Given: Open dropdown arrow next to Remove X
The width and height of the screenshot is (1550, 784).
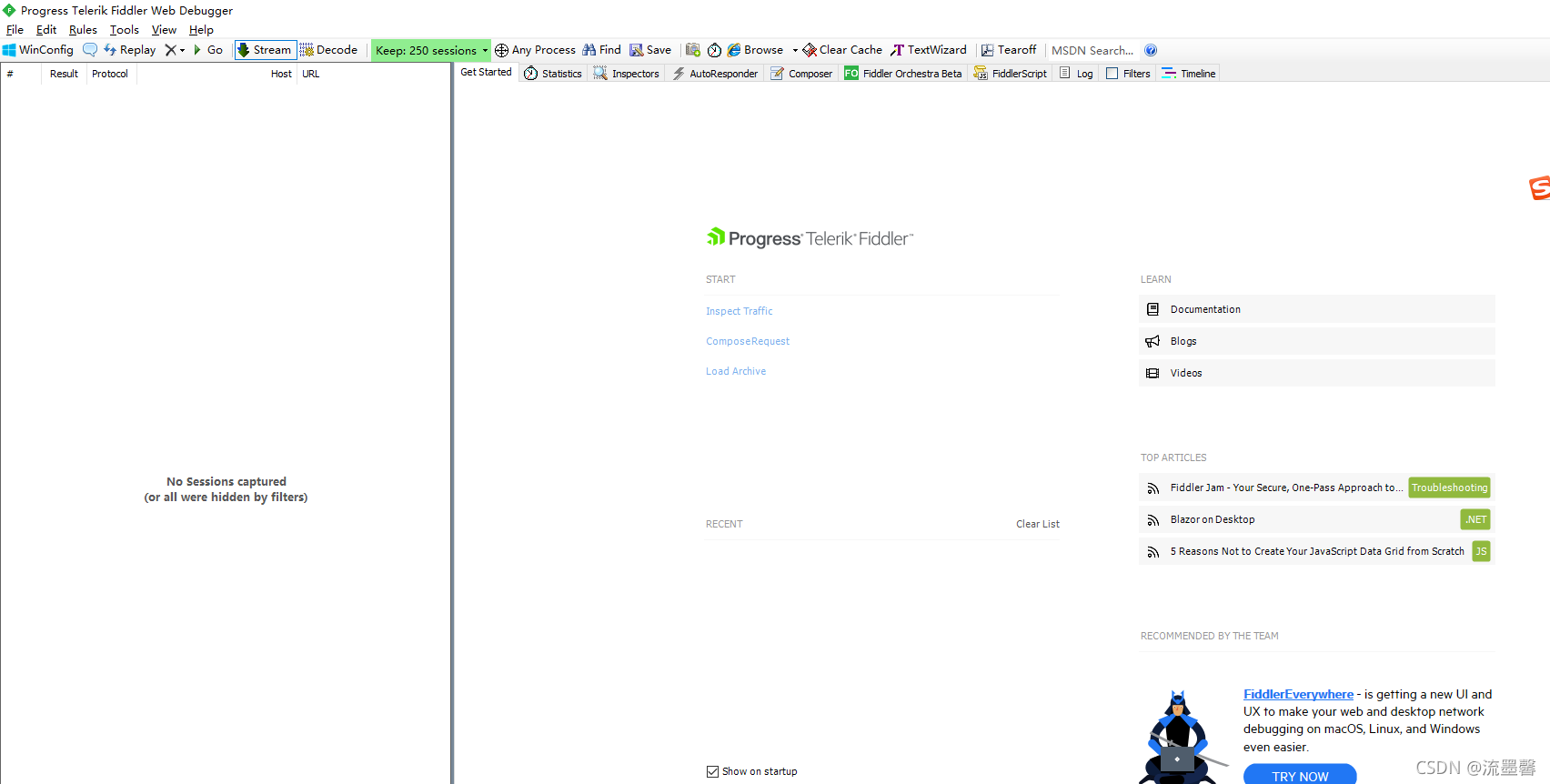Looking at the screenshot, I should 182,50.
